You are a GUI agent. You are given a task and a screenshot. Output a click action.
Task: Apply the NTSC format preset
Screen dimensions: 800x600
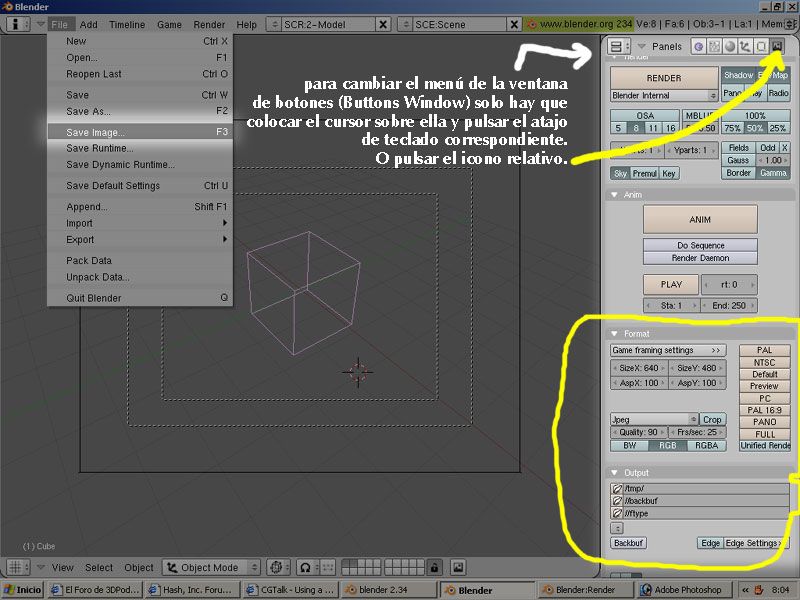[x=764, y=362]
